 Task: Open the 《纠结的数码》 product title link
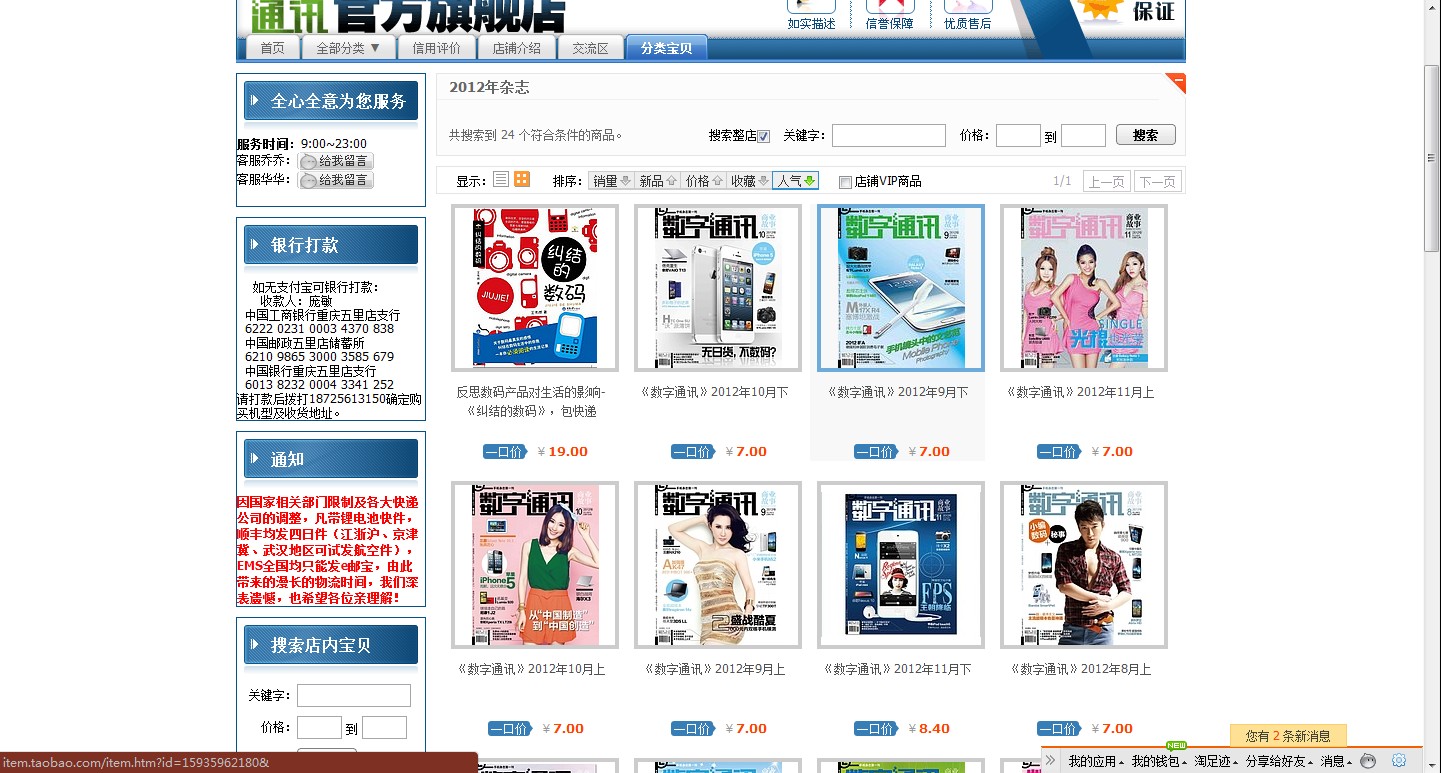(x=531, y=402)
